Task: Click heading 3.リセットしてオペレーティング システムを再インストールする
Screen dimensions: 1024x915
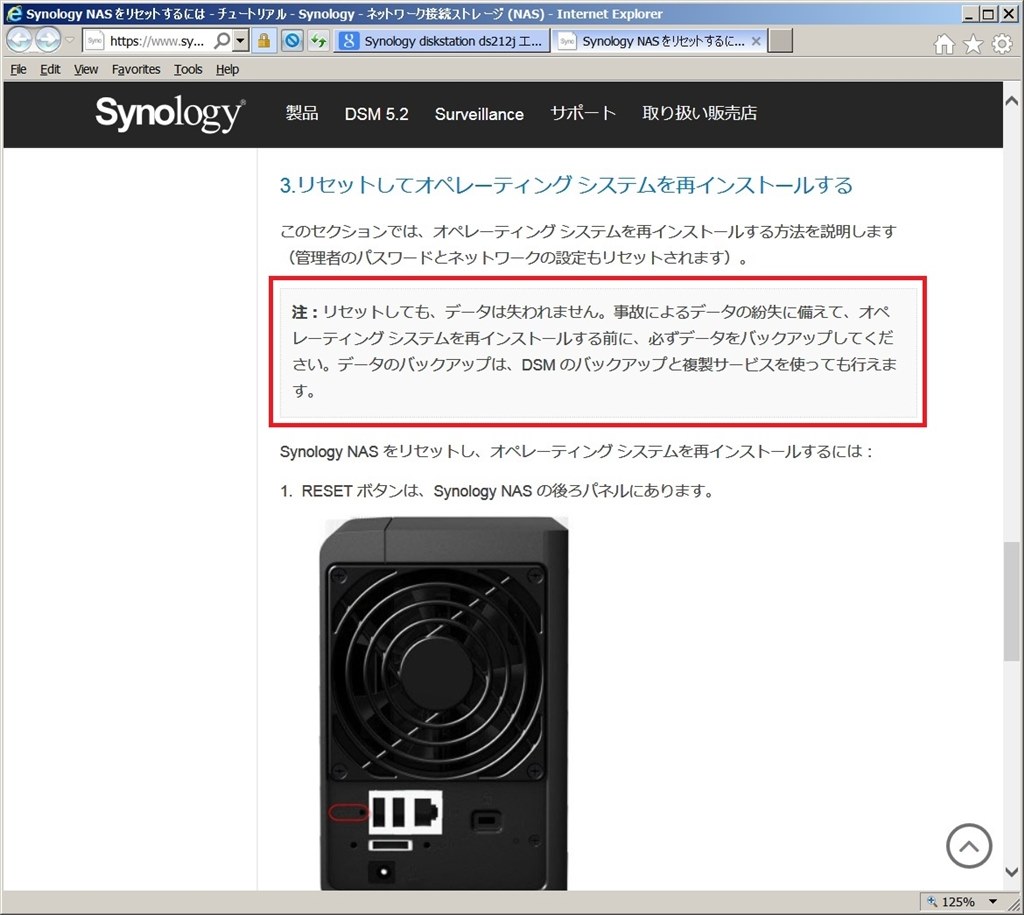Action: click(x=566, y=185)
